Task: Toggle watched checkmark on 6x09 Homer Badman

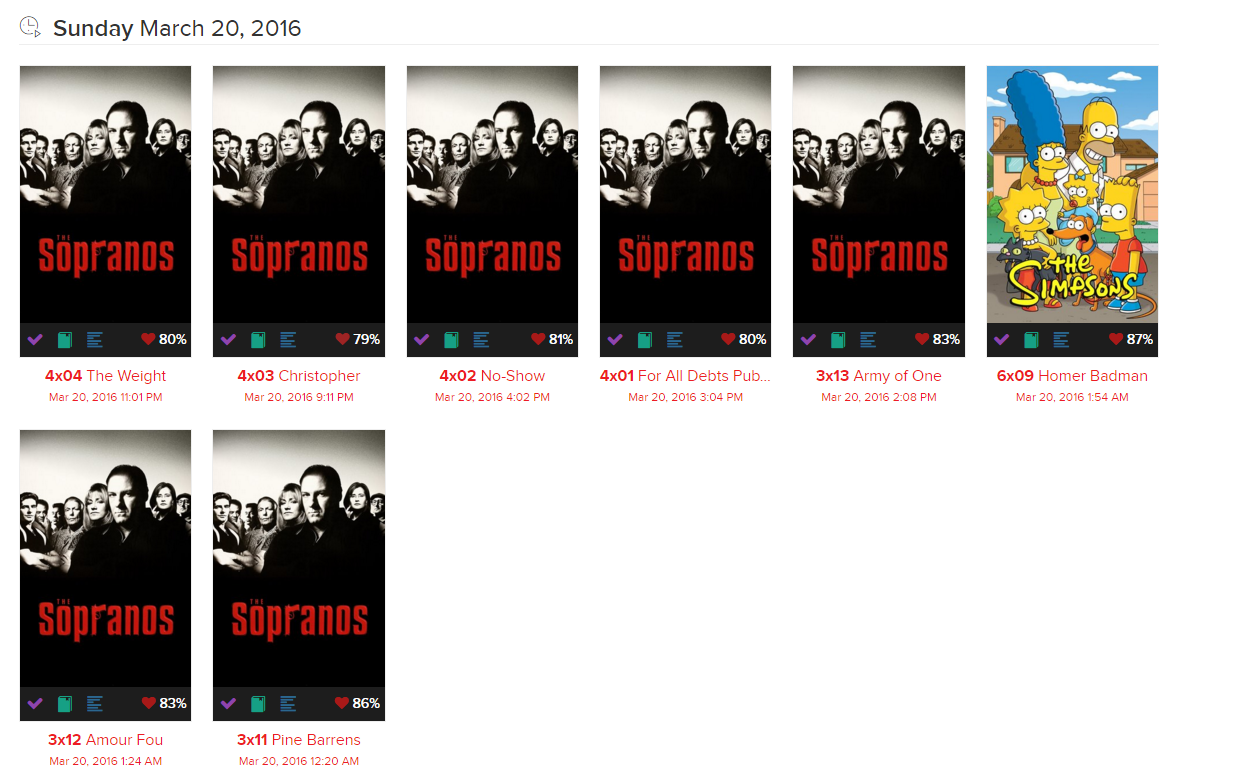Action: (x=1001, y=340)
